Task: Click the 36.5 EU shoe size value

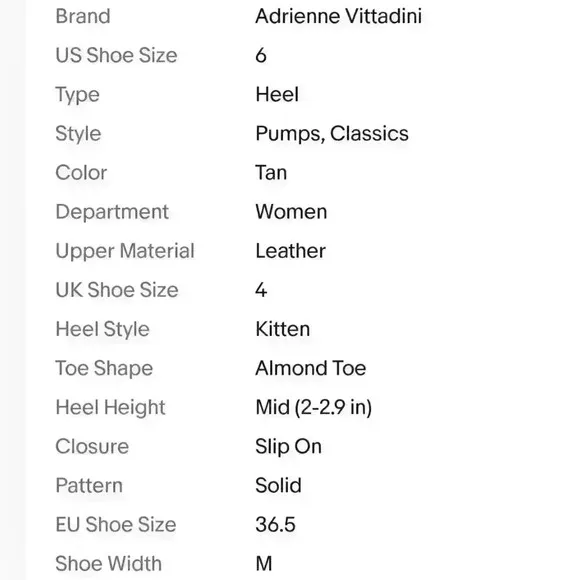Action: pyautogui.click(x=276, y=525)
